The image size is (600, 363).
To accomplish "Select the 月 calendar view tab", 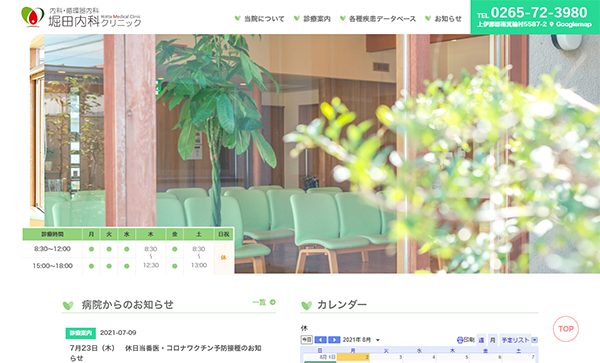I will 492,340.
